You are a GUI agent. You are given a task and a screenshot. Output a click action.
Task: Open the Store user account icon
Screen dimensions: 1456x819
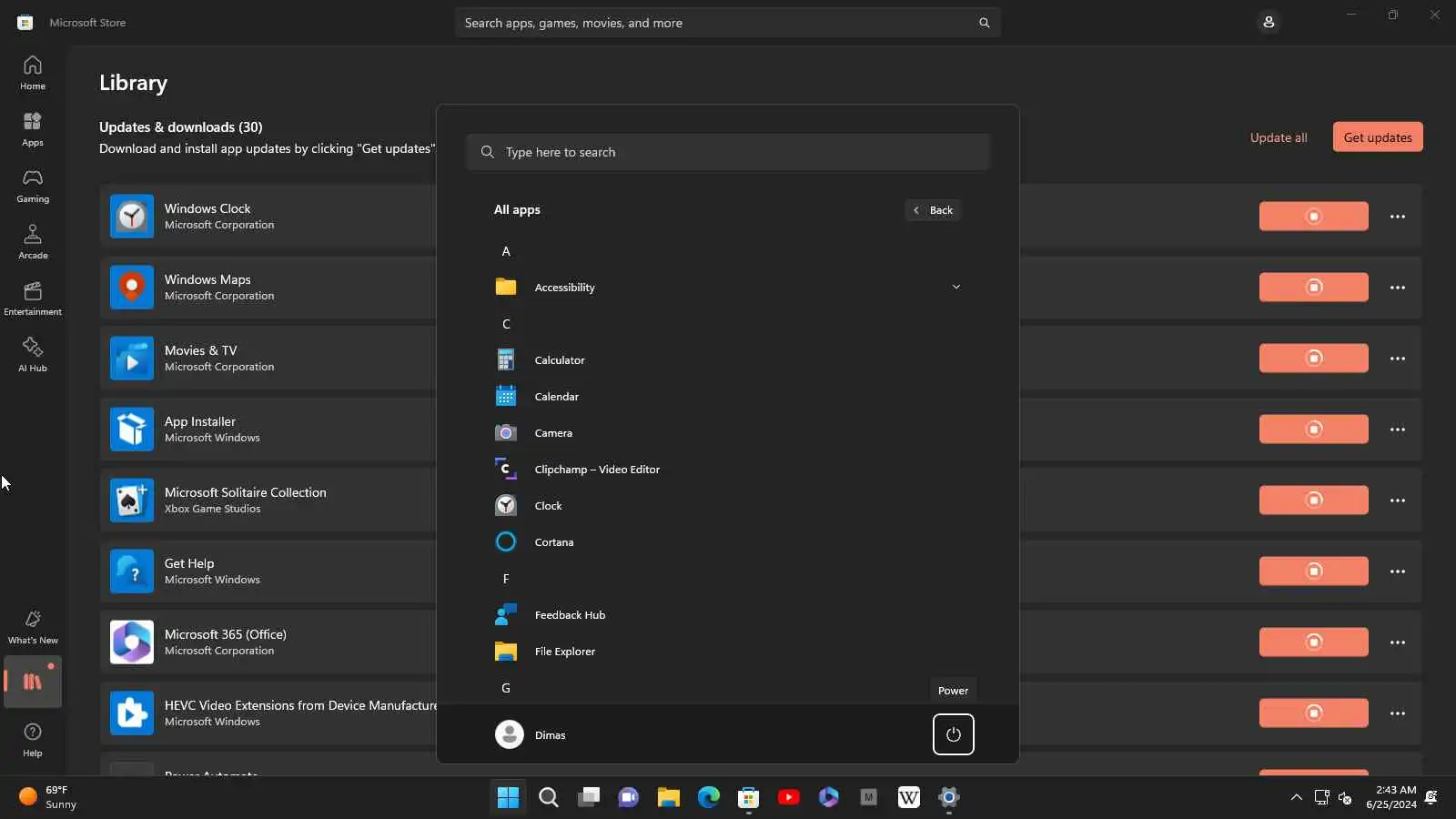[1269, 22]
